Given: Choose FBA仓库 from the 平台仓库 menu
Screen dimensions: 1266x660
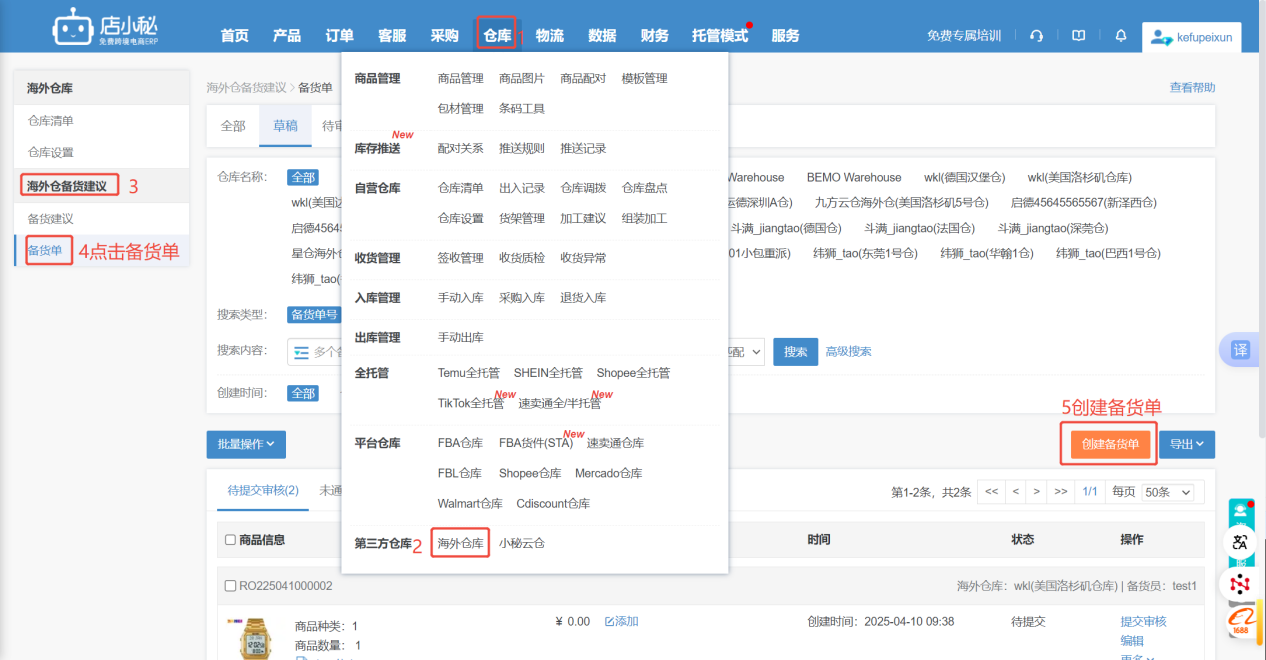Looking at the screenshot, I should coord(460,443).
